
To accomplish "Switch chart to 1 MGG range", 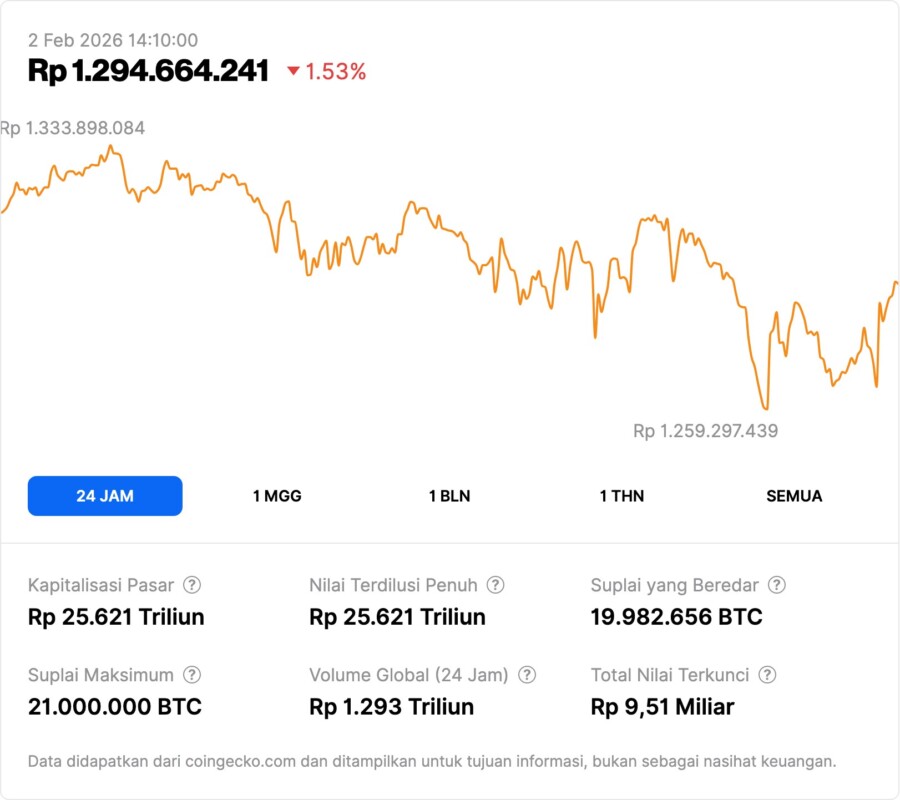I will [x=277, y=496].
